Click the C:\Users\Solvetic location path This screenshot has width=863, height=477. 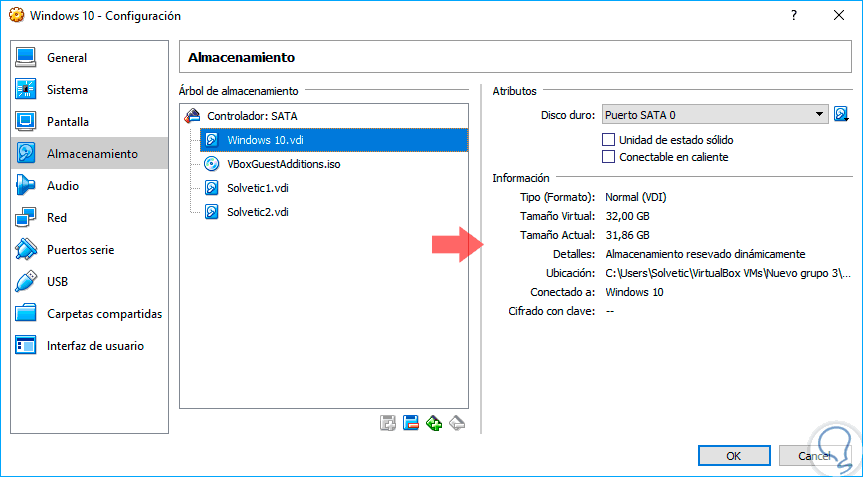729,273
